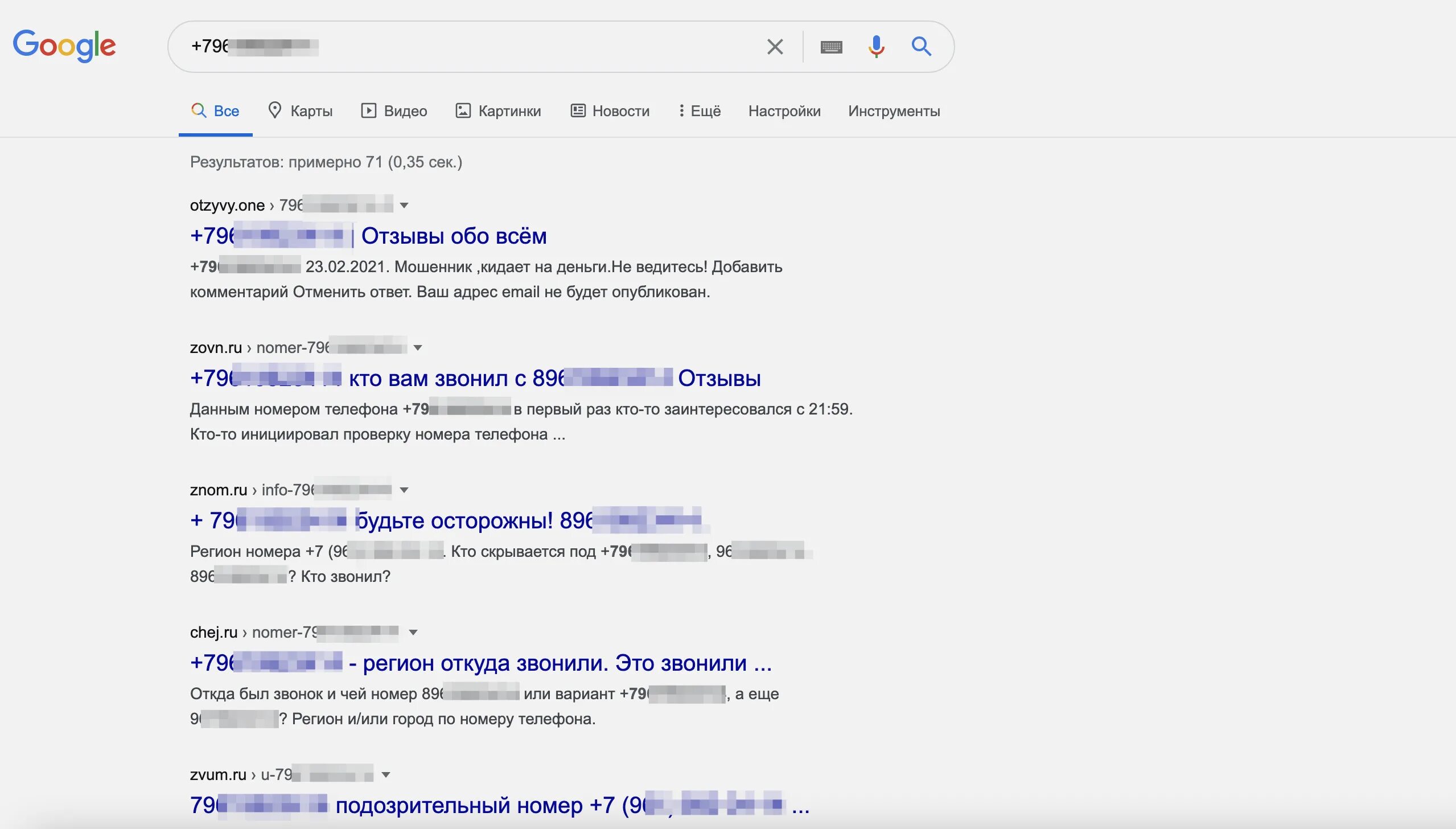Image resolution: width=1456 pixels, height=829 pixels.
Task: Click the chej.ru breadcrumb URL
Action: [x=294, y=632]
